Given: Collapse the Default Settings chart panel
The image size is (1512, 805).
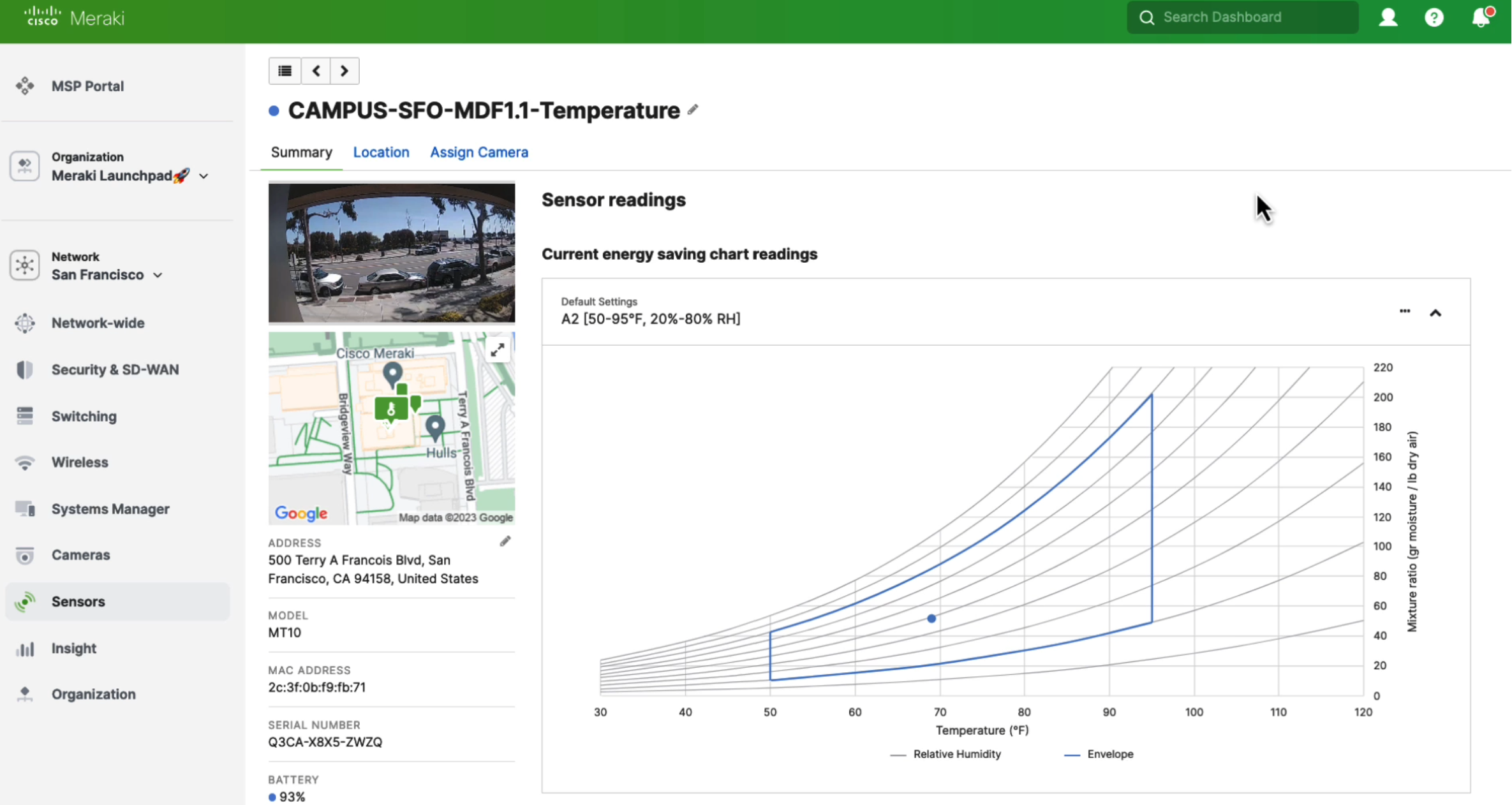Looking at the screenshot, I should [1435, 312].
